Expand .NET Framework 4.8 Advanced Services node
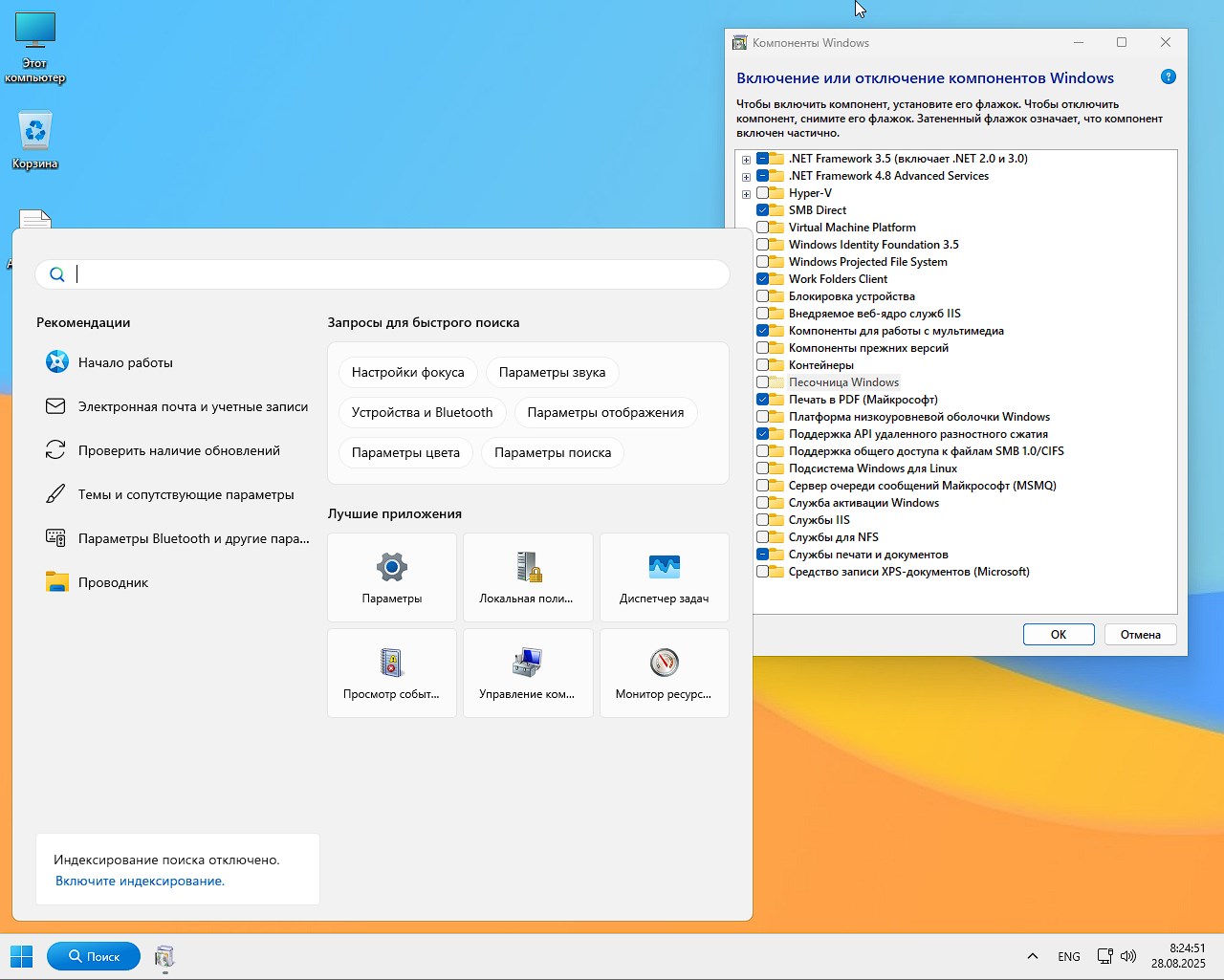Viewport: 1224px width, 980px height. coord(746,177)
